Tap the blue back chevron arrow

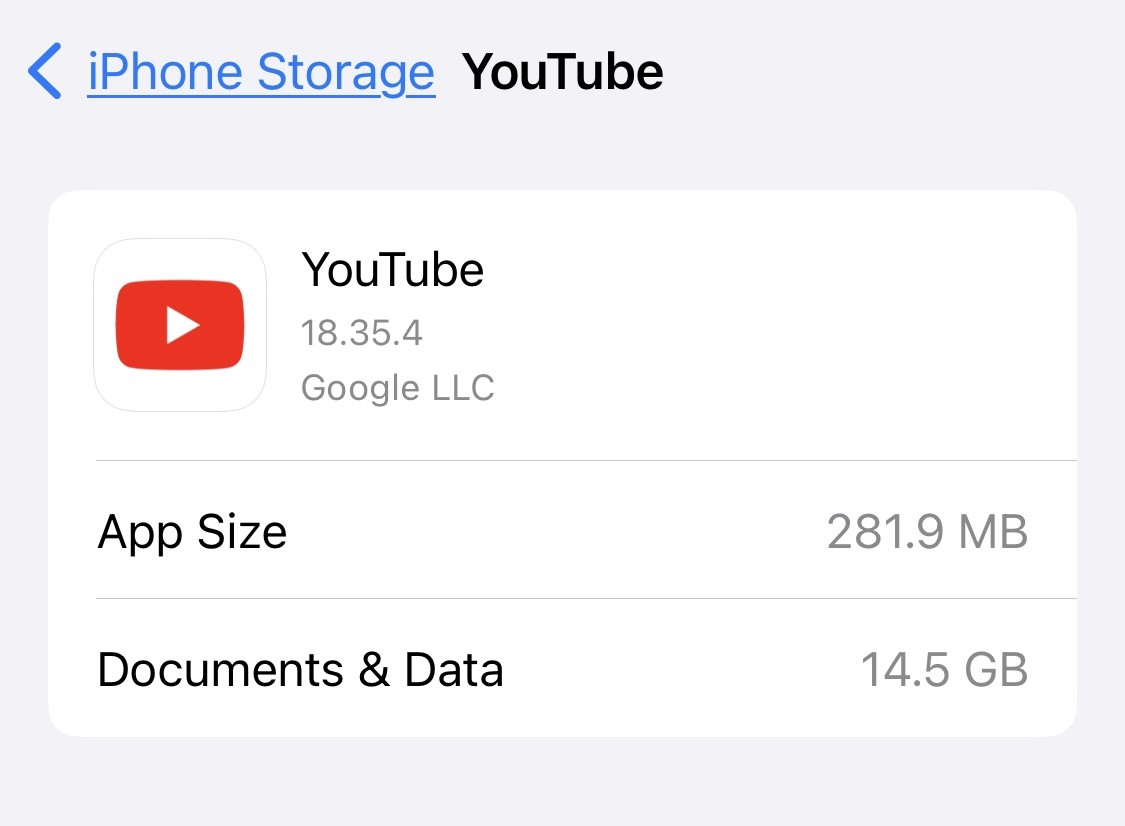(x=44, y=71)
